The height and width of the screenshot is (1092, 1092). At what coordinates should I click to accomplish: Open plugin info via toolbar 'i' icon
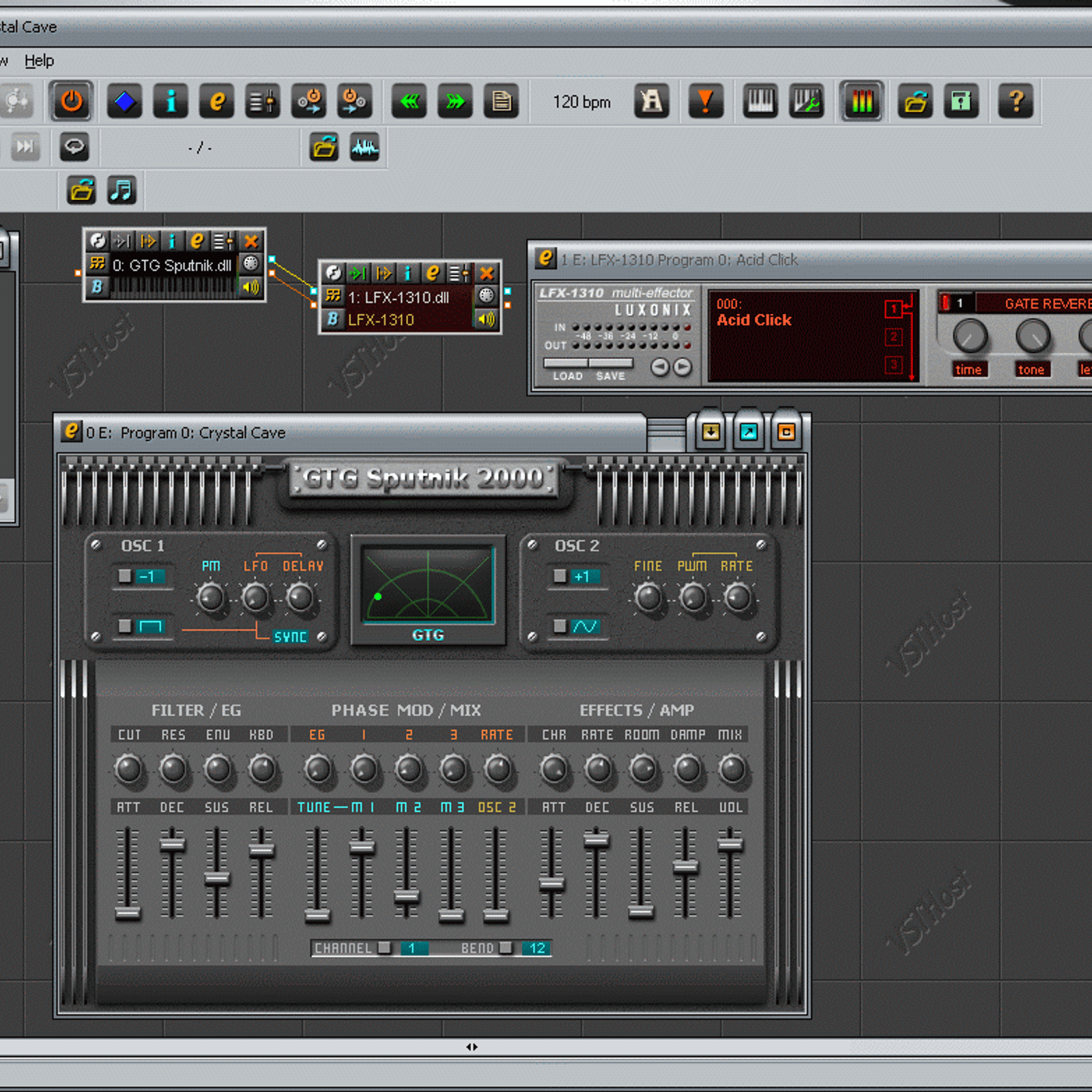171,102
